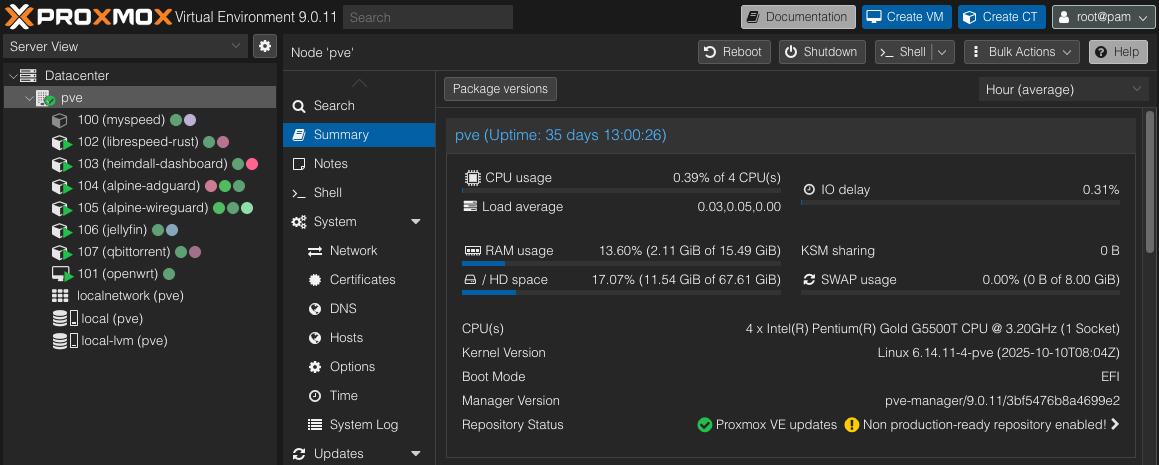
Task: Click the Server View gear settings icon
Action: [264, 46]
